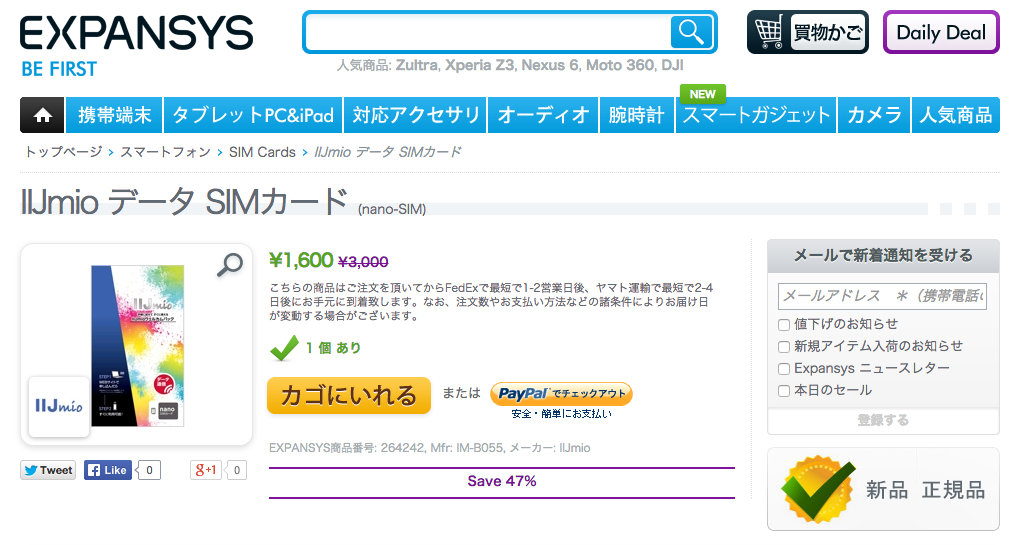Screen dimensions: 1013x545
Task: Click SIM Cards breadcrumb link
Action: click(x=262, y=152)
